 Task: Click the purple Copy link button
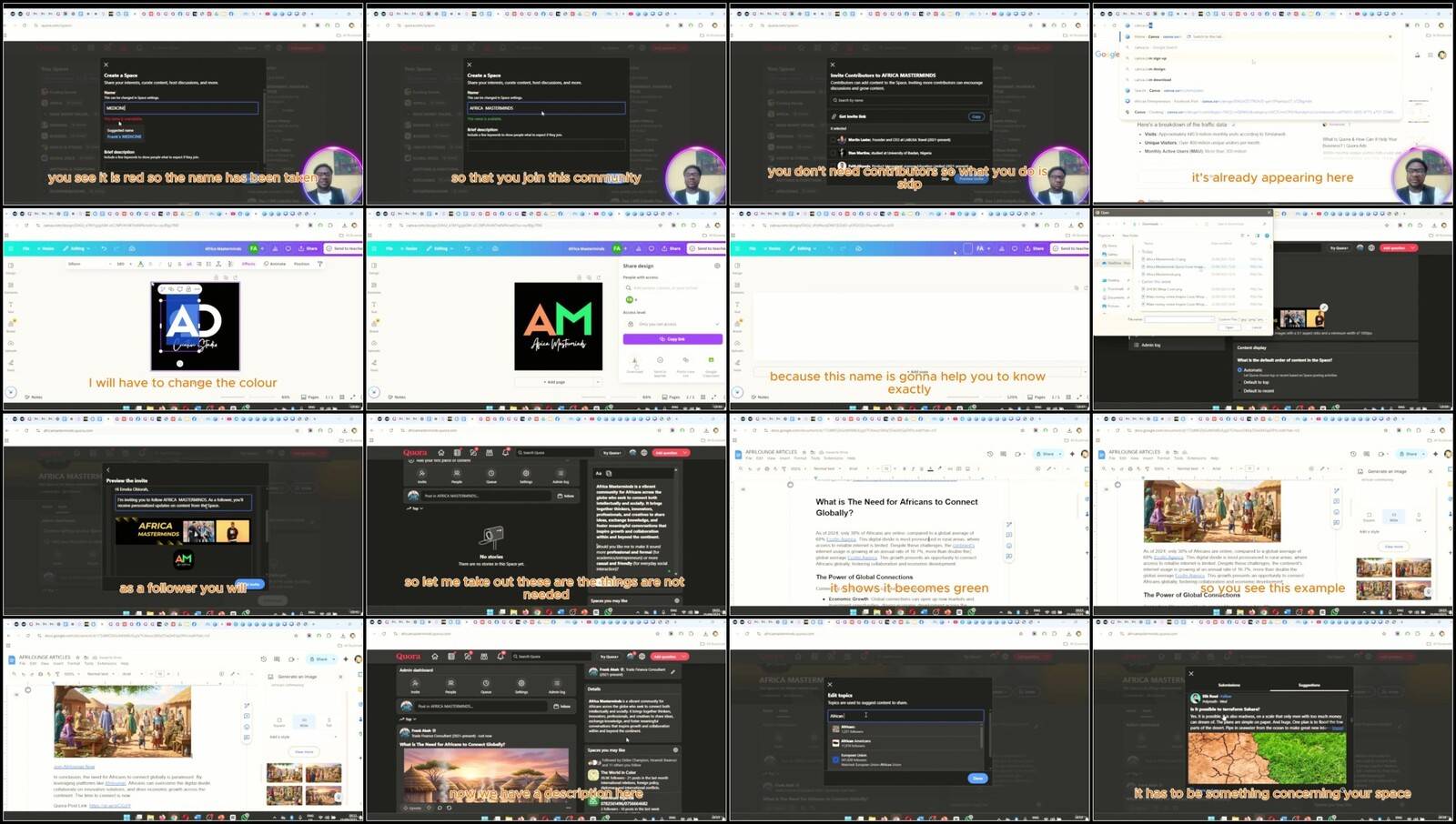(x=672, y=339)
